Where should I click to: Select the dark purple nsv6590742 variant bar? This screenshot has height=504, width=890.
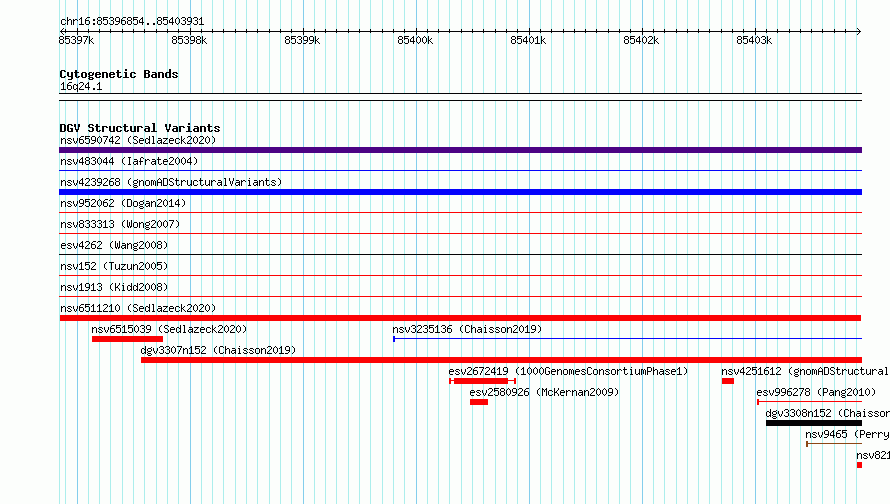click(460, 150)
